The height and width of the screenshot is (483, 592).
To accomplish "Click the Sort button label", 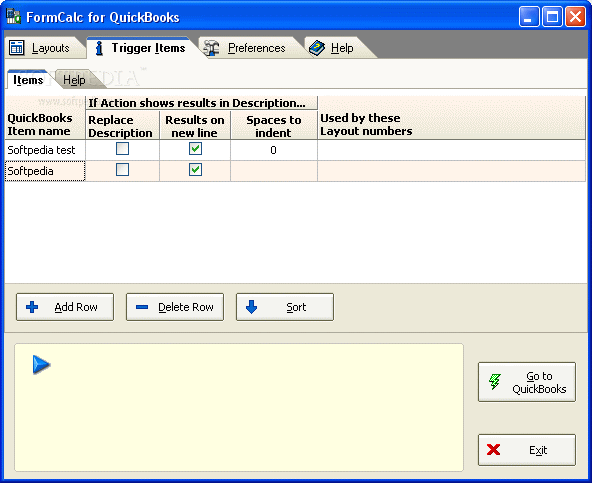I will pos(296,307).
